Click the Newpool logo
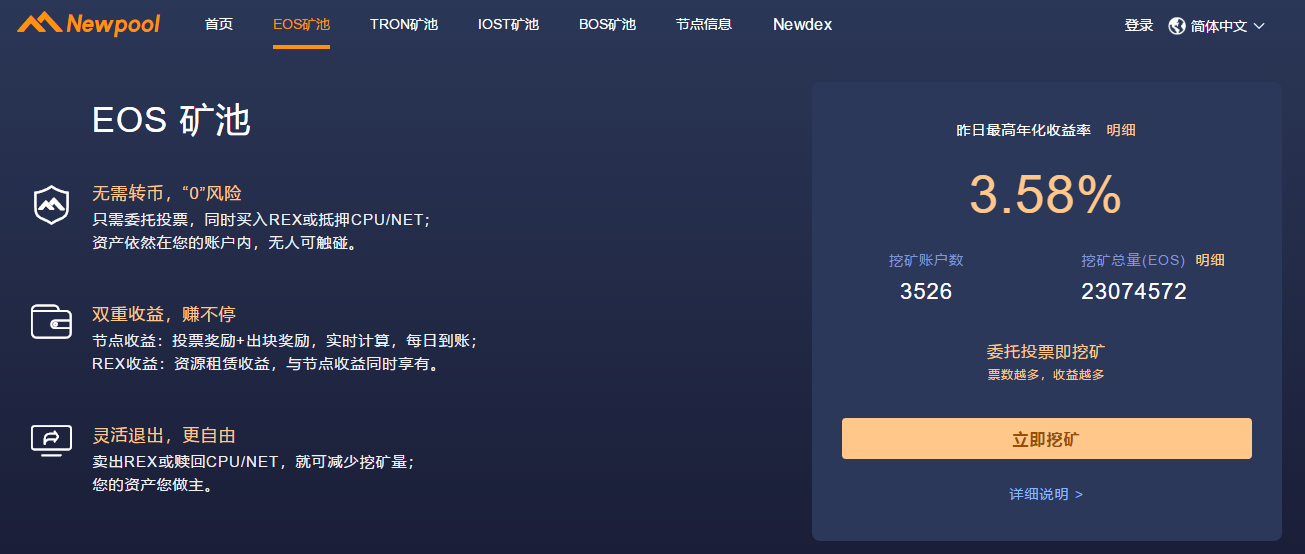This screenshot has width=1305, height=554. (89, 23)
